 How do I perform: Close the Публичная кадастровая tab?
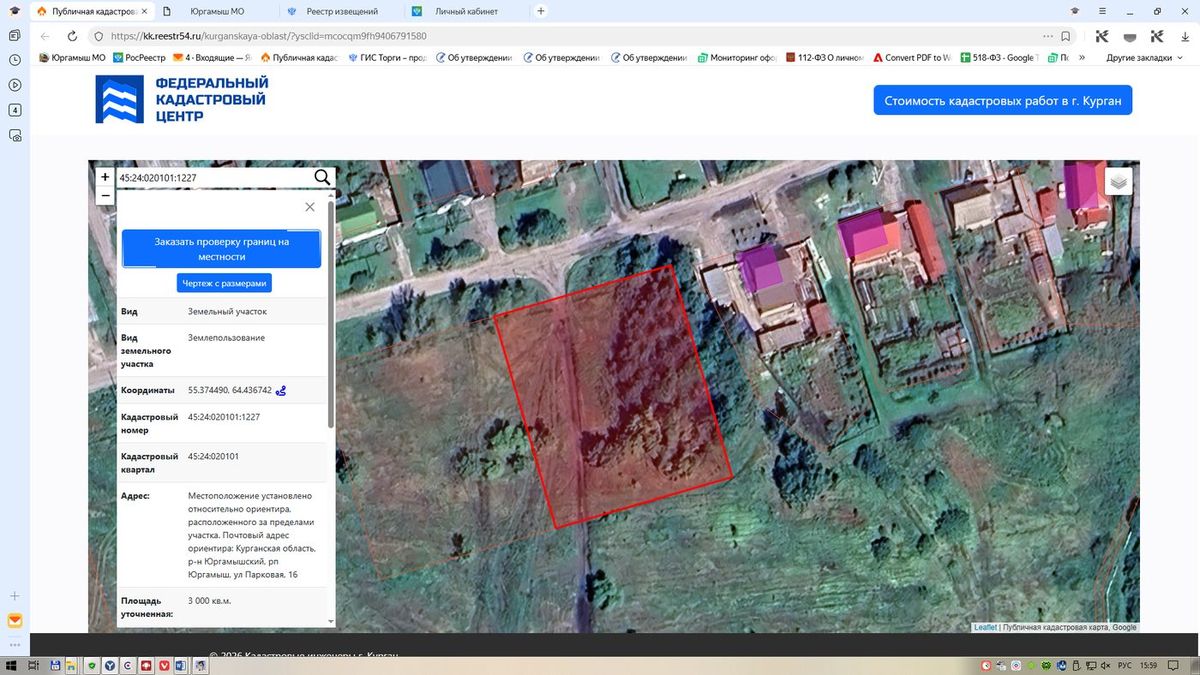pos(143,11)
